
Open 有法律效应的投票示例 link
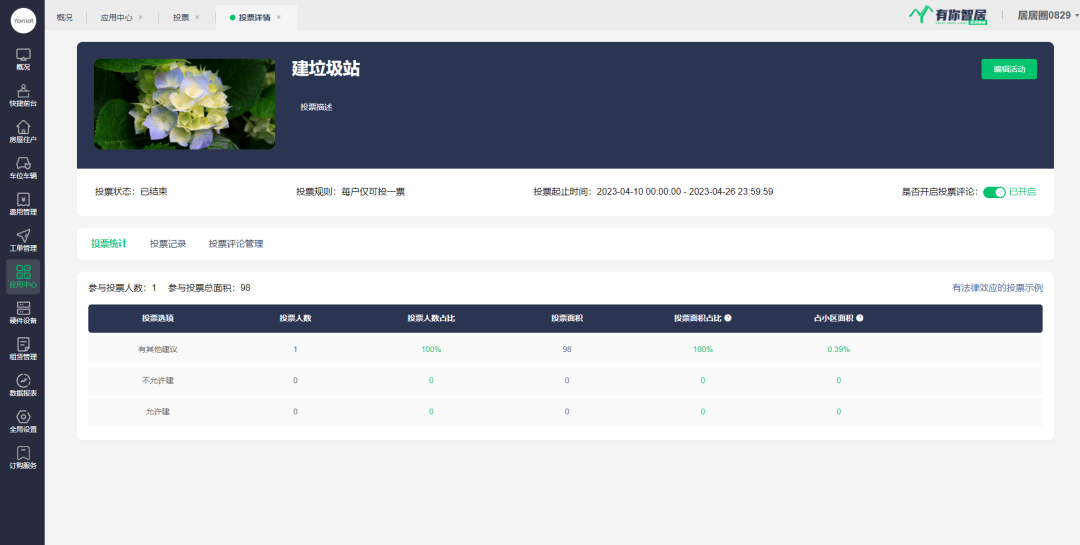click(996, 288)
